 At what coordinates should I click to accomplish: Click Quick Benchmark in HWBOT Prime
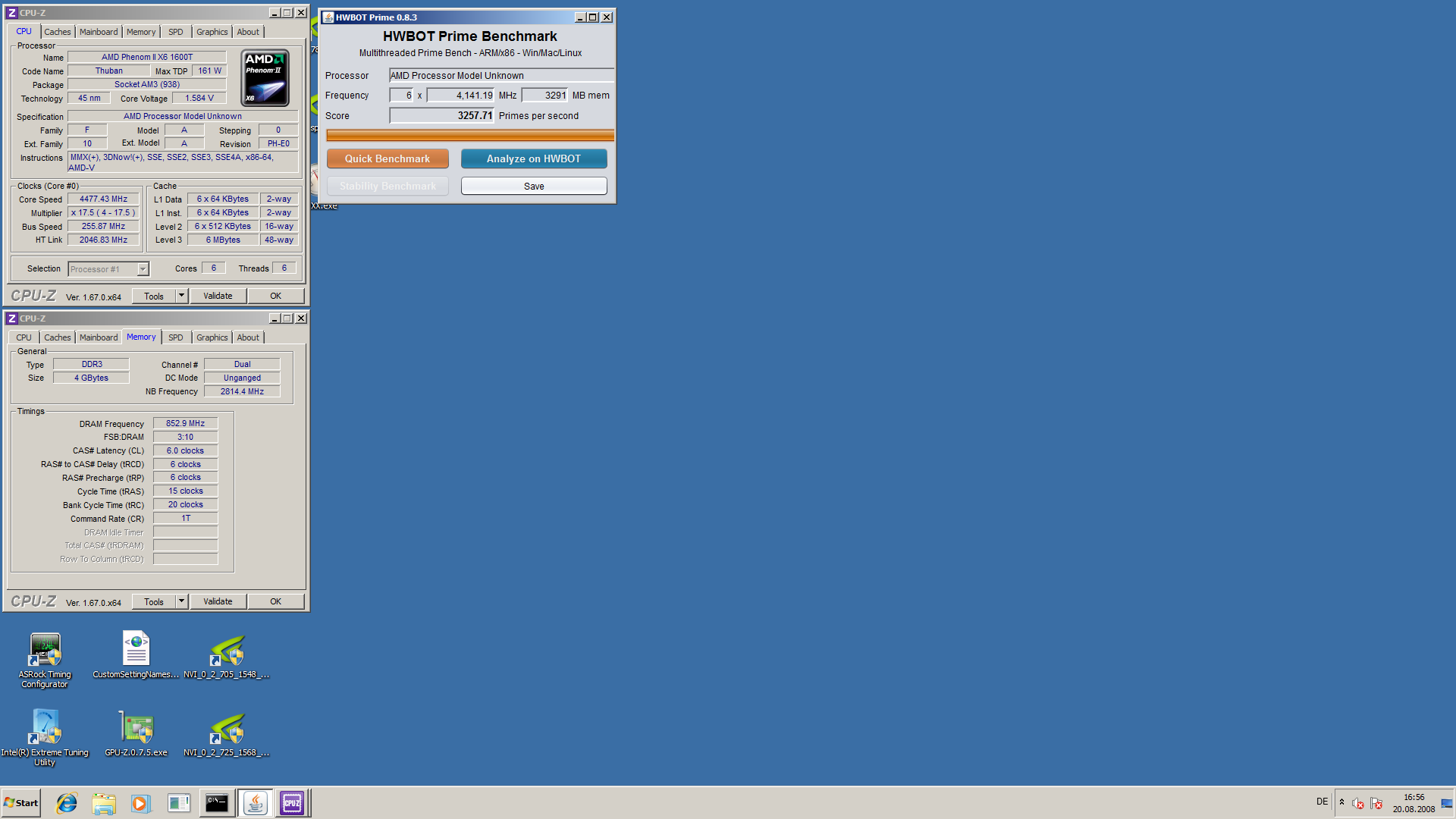388,158
